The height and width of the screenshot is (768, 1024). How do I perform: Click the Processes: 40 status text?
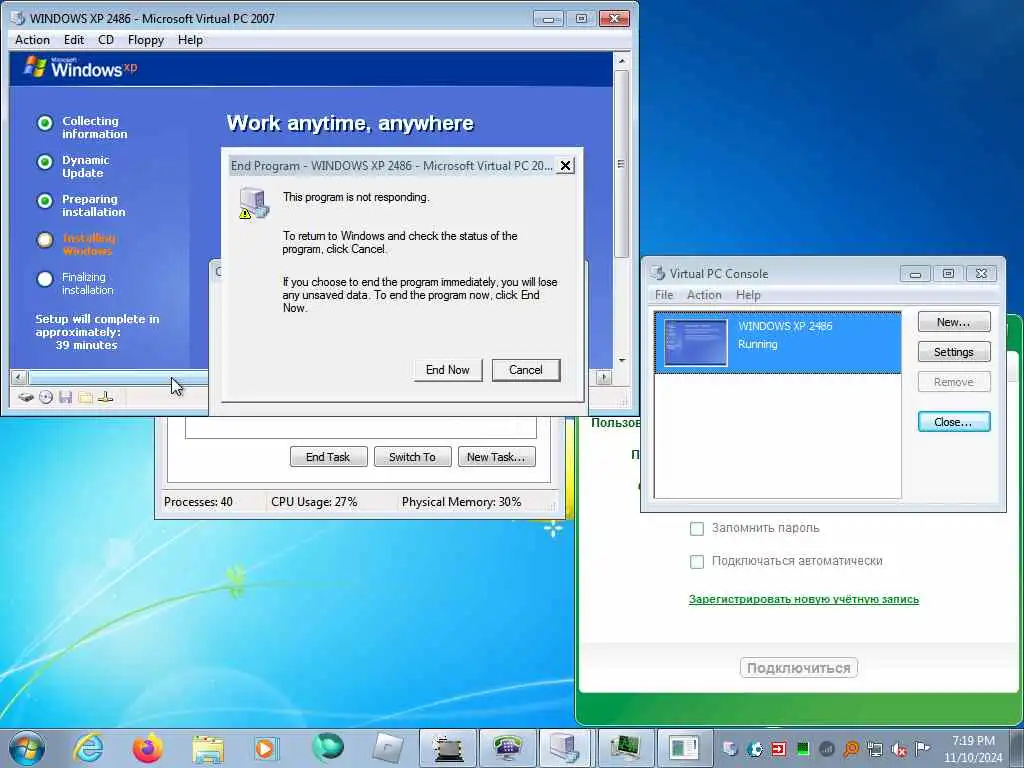[199, 502]
